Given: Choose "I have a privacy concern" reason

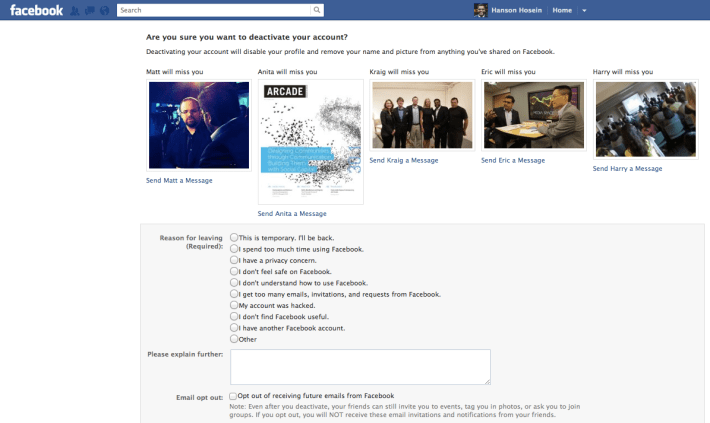Looking at the screenshot, I should point(234,260).
